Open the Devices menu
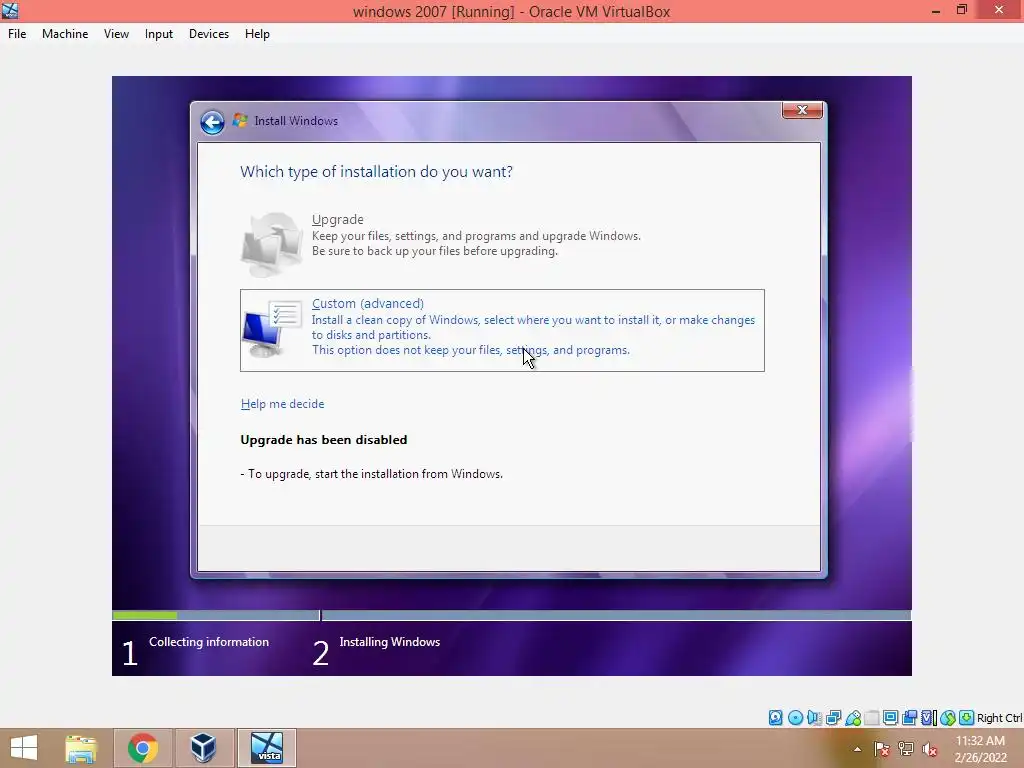1024x768 pixels. [209, 34]
